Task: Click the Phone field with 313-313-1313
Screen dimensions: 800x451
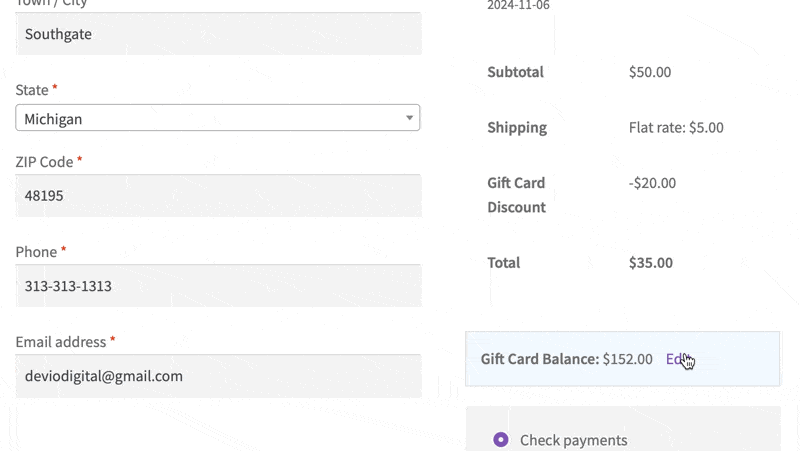Action: coord(218,286)
